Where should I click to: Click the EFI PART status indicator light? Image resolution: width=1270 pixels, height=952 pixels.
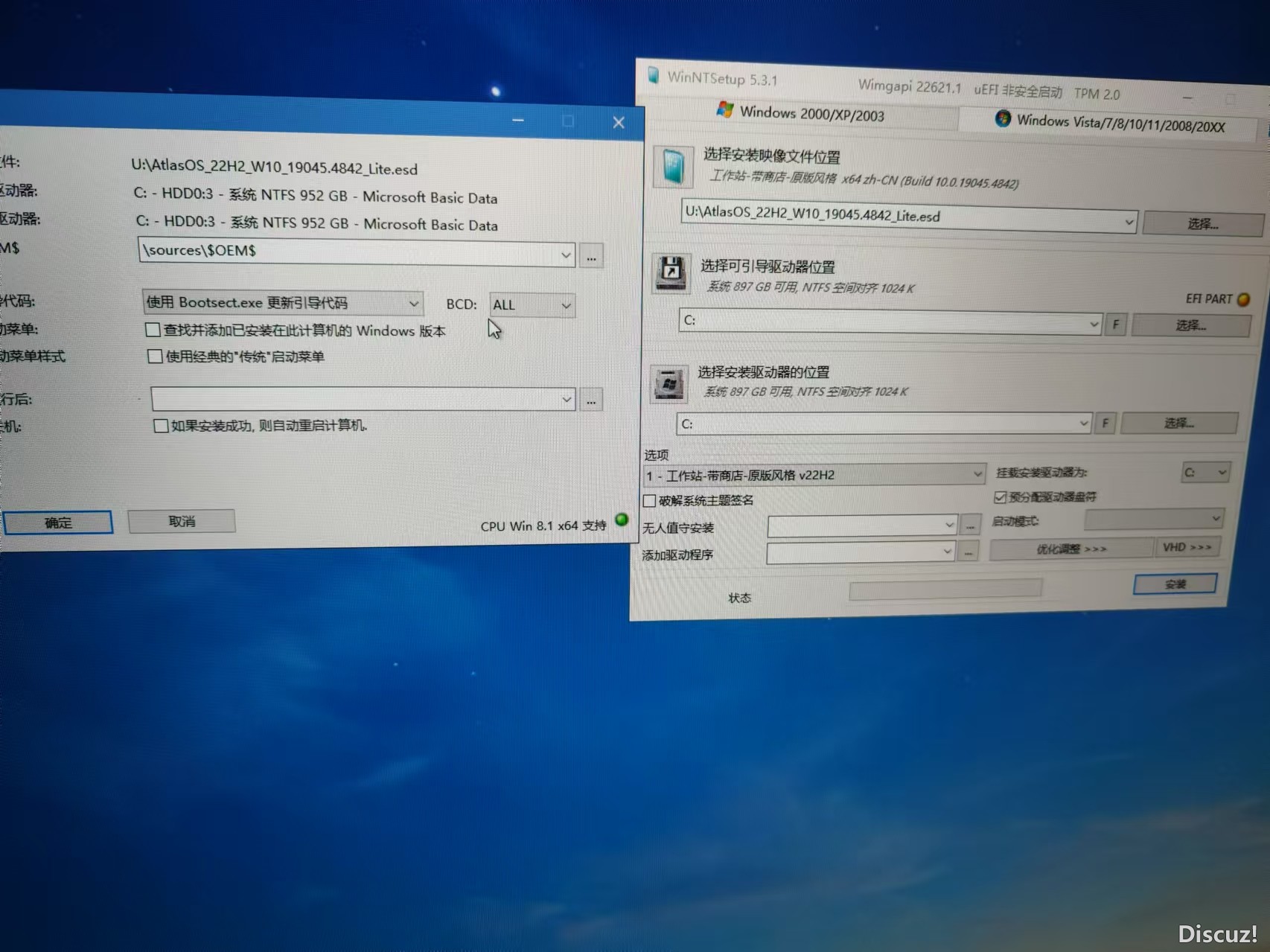point(1243,299)
